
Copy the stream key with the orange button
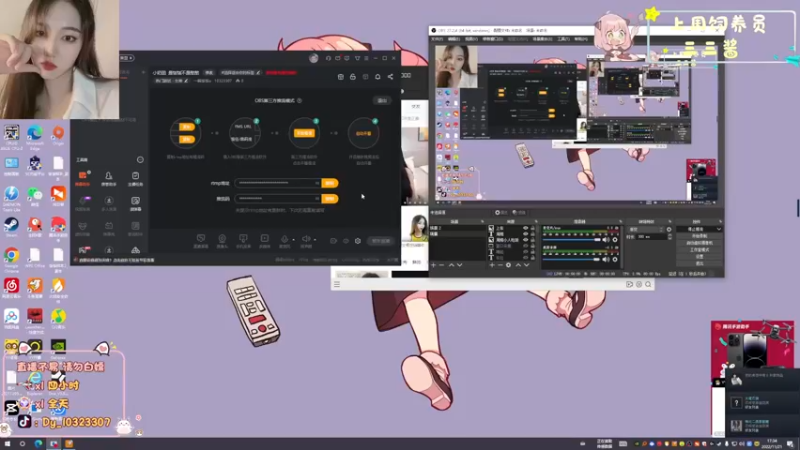pos(330,198)
